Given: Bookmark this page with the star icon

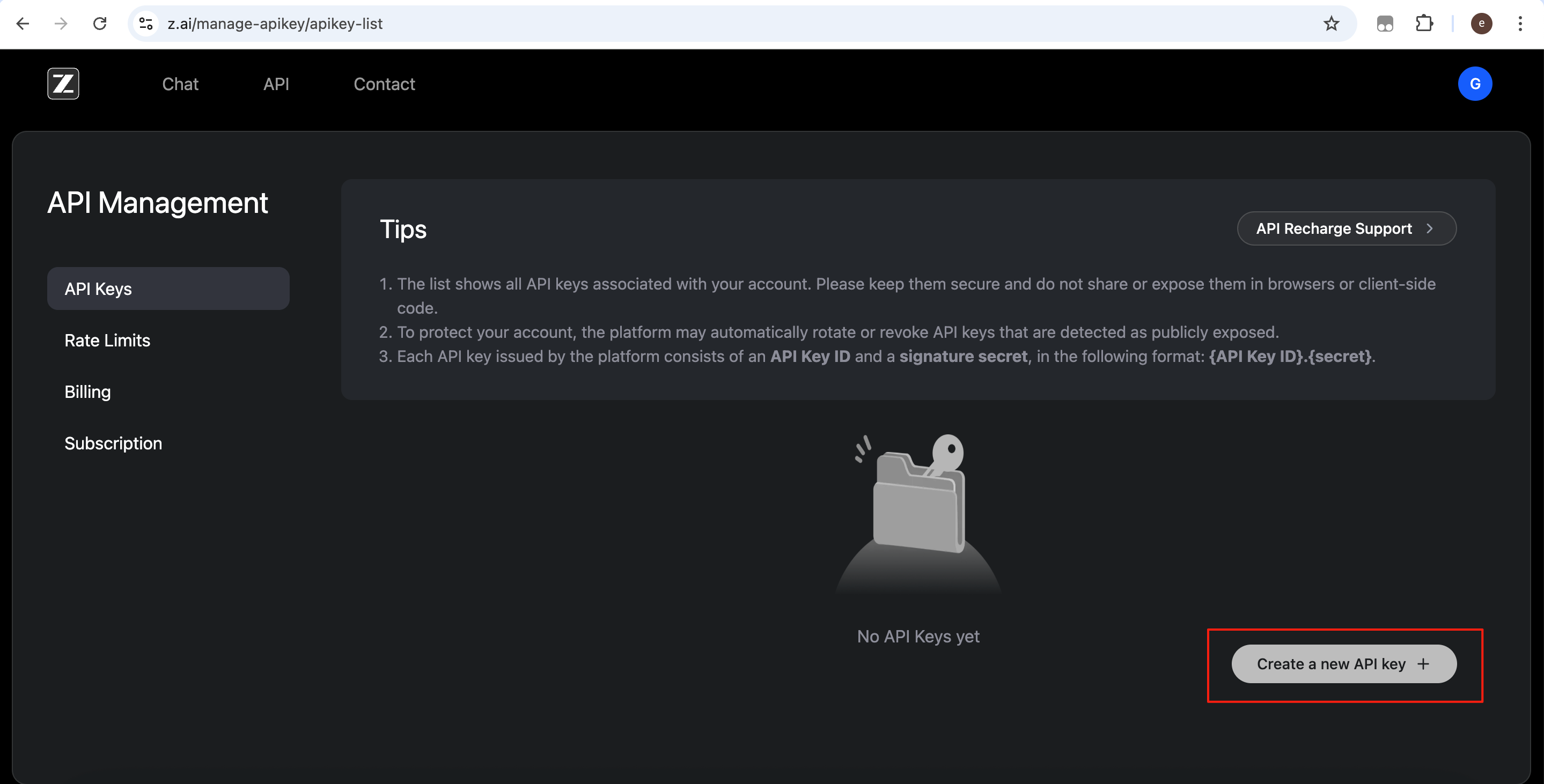Looking at the screenshot, I should [x=1331, y=24].
